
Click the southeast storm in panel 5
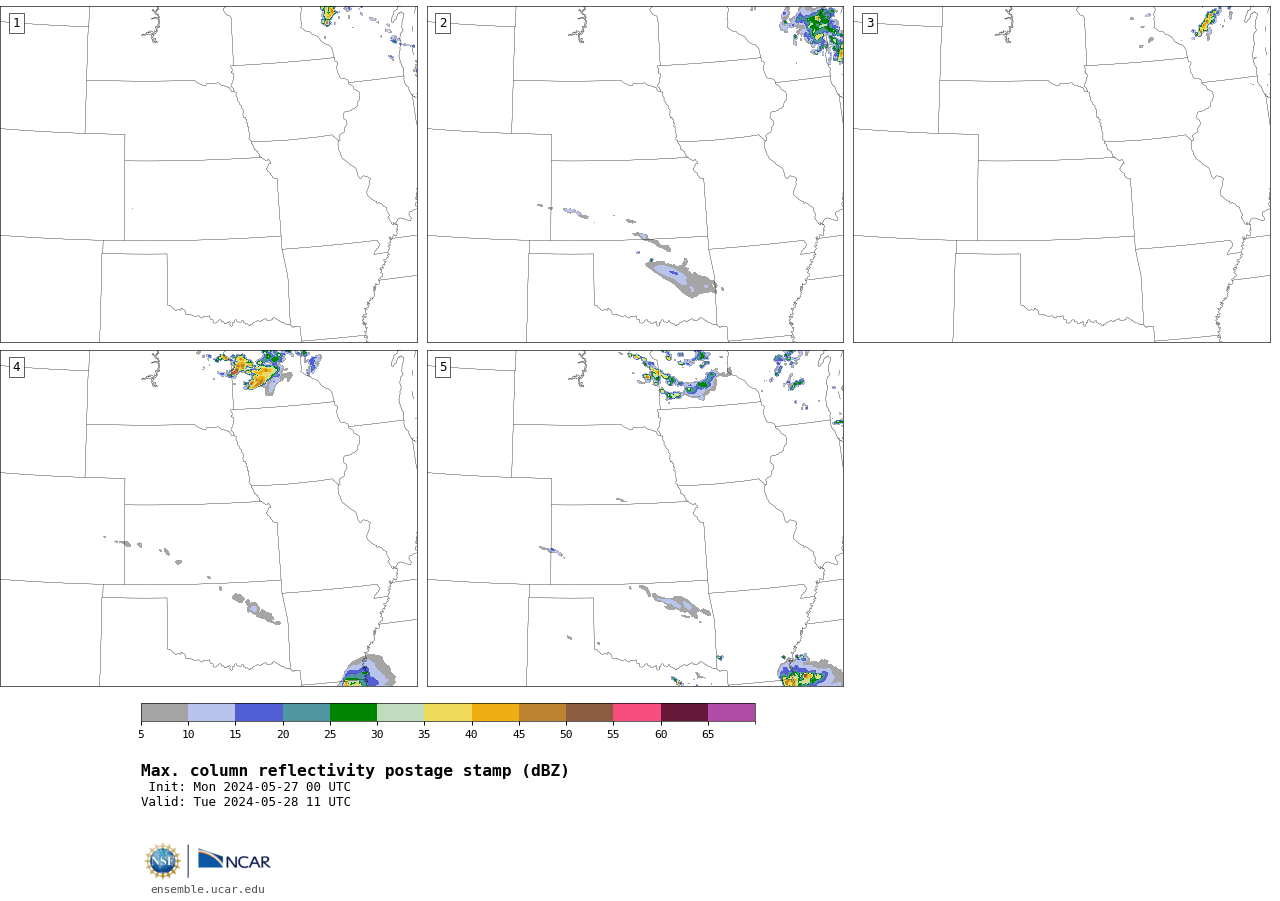(810, 672)
